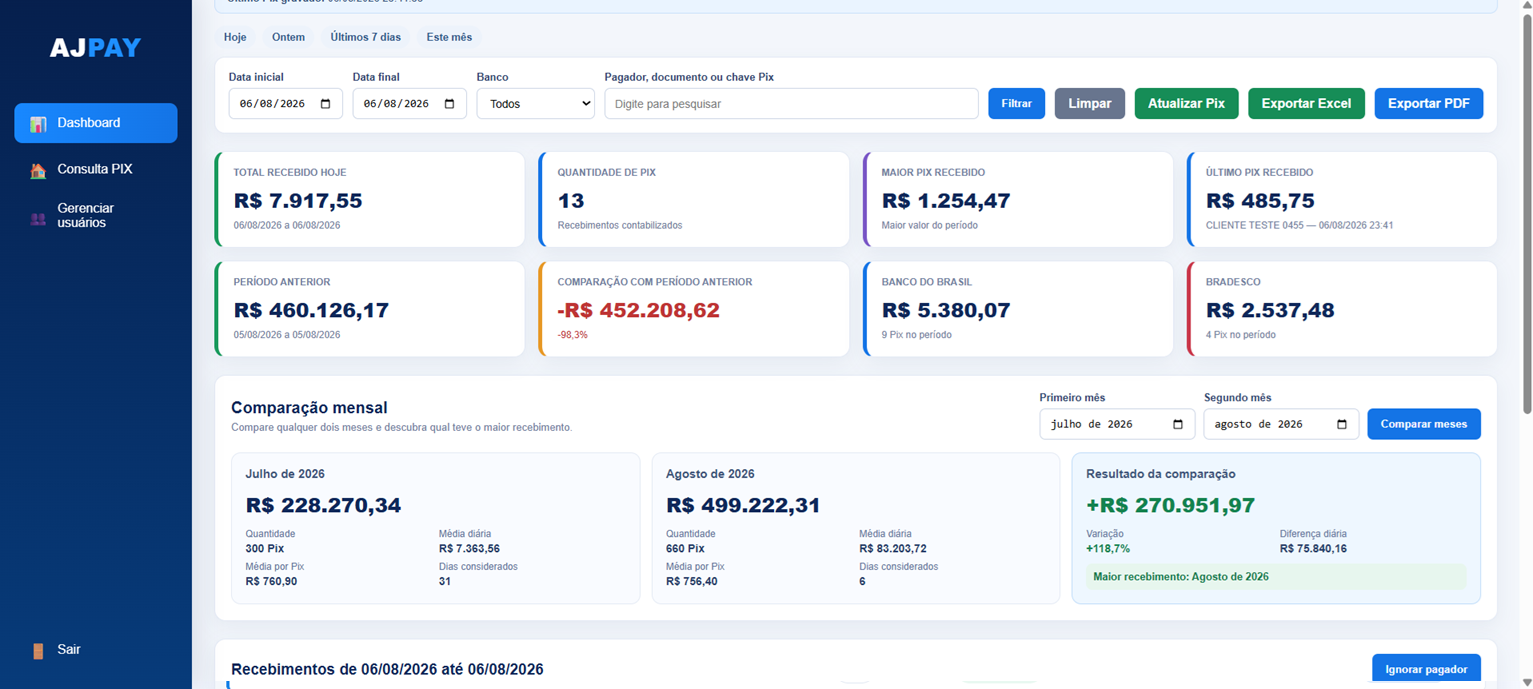Click the Agosto de 2026 total R$ 499.222,31
This screenshot has width=1533, height=689.
(x=743, y=506)
